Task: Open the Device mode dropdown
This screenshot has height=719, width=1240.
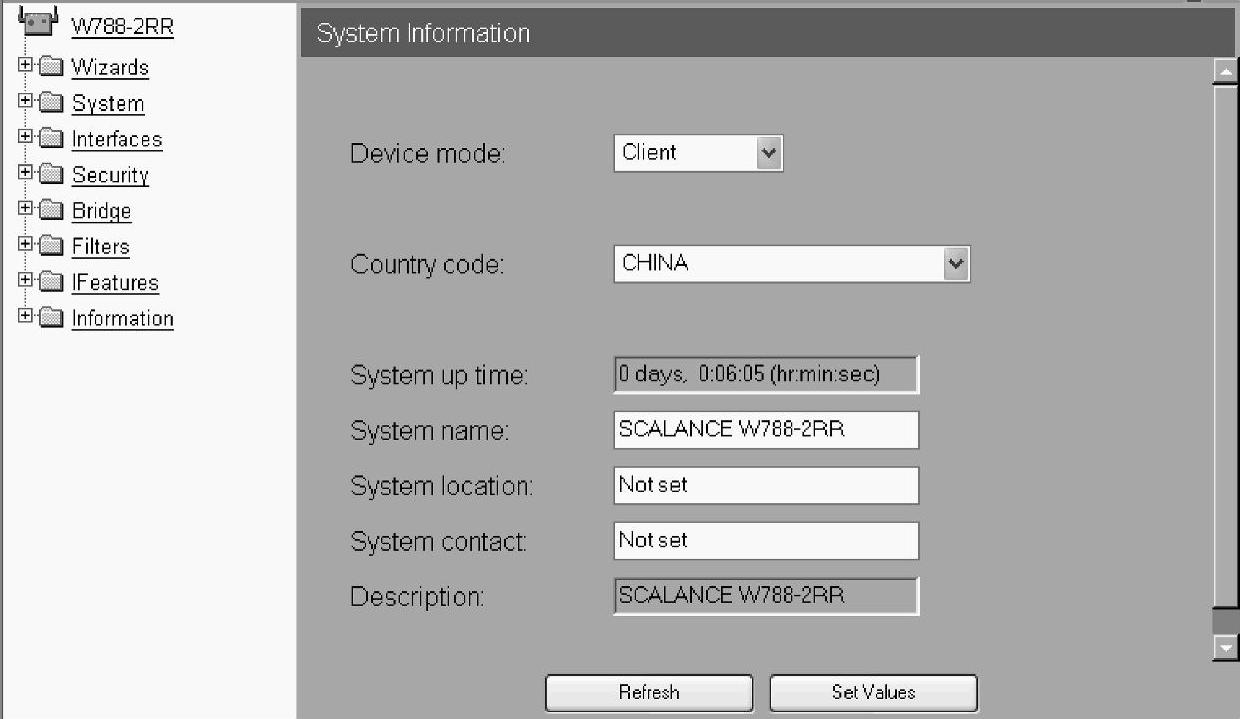Action: [x=698, y=153]
